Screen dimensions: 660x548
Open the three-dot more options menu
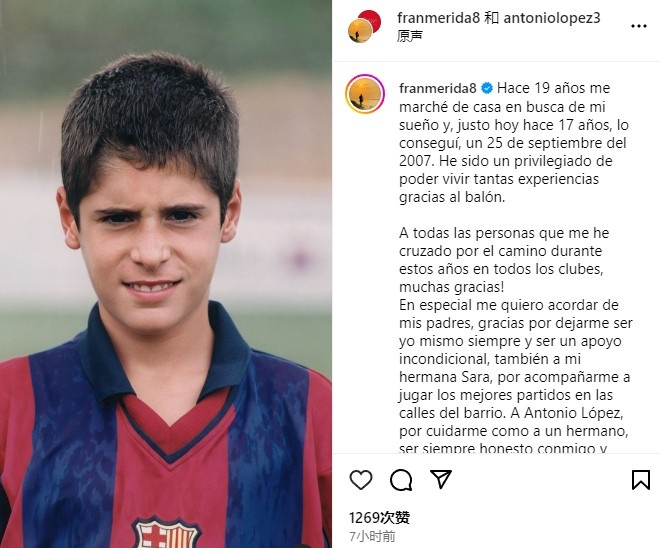639,26
